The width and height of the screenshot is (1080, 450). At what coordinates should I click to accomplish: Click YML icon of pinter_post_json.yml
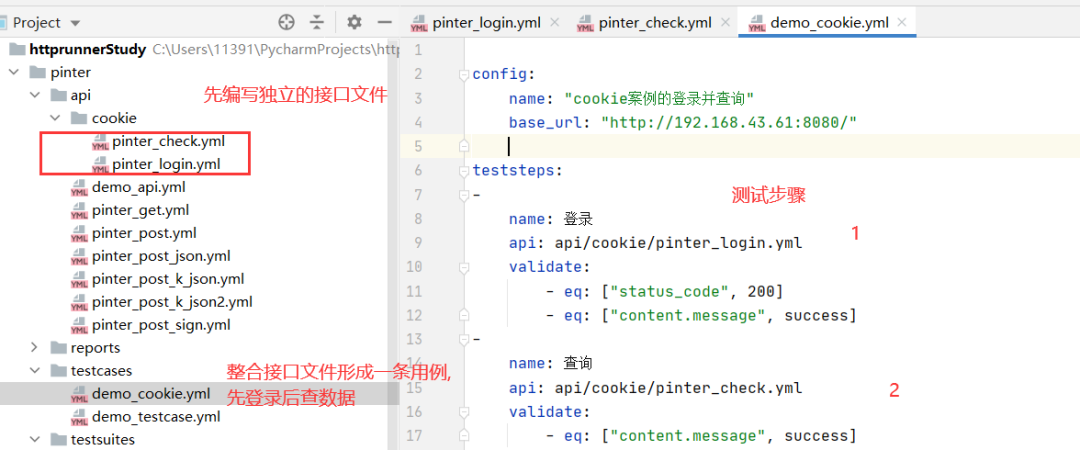[x=79, y=256]
